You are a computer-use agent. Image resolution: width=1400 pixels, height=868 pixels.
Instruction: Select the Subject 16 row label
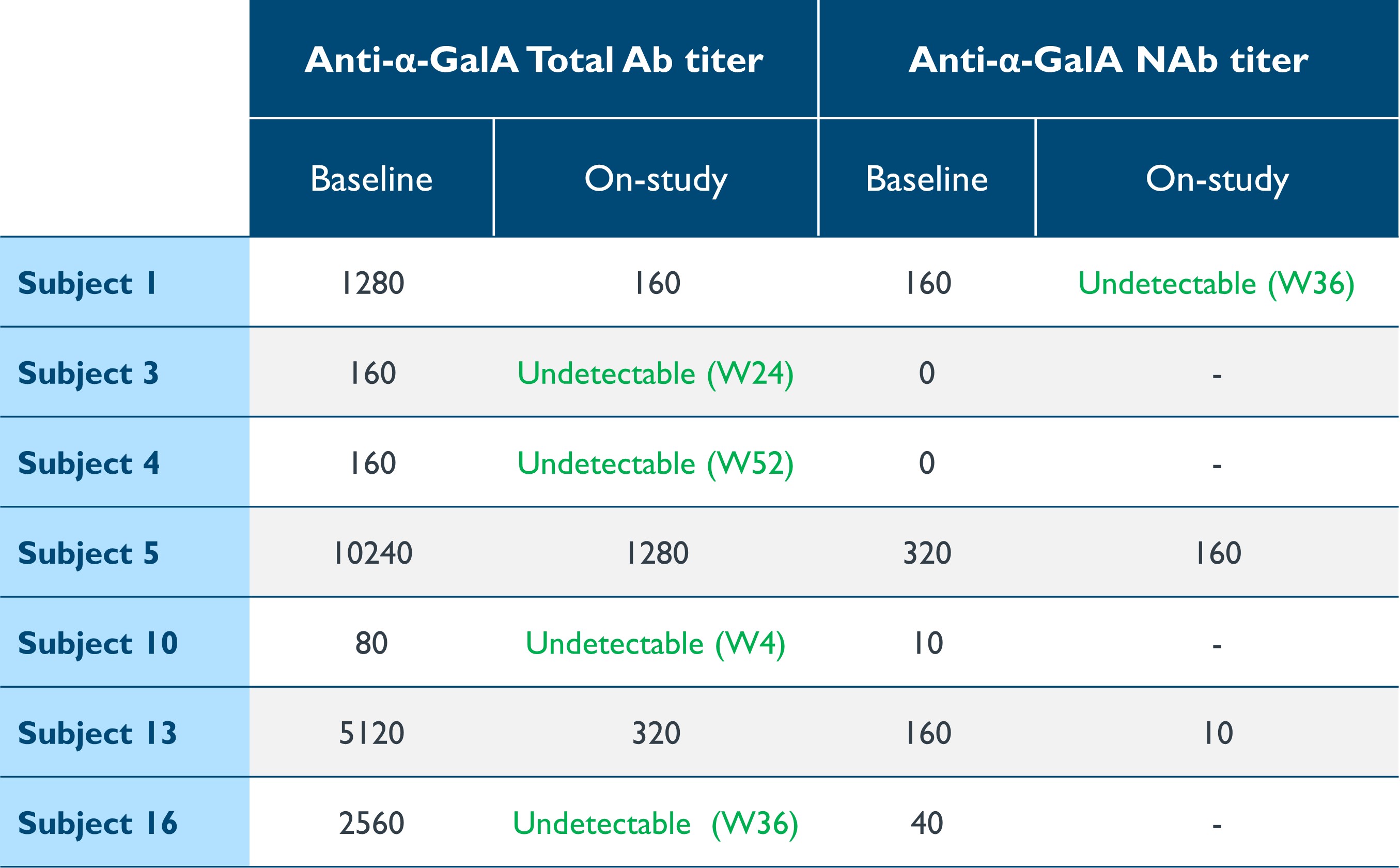[98, 823]
